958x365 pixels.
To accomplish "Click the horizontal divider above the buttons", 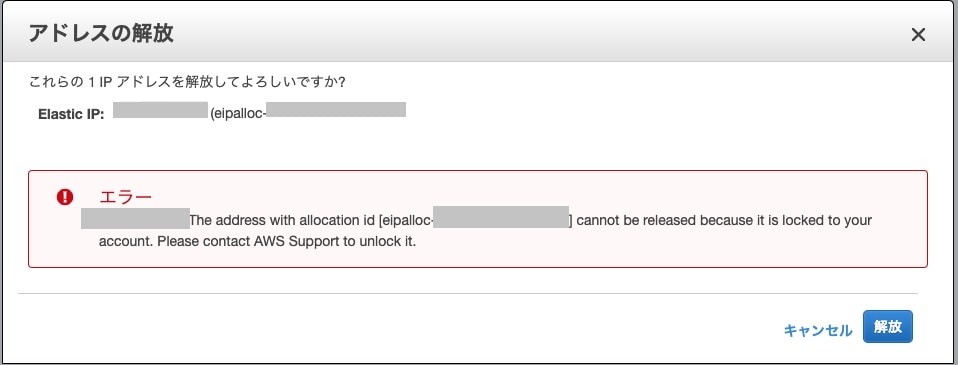I will [468, 293].
